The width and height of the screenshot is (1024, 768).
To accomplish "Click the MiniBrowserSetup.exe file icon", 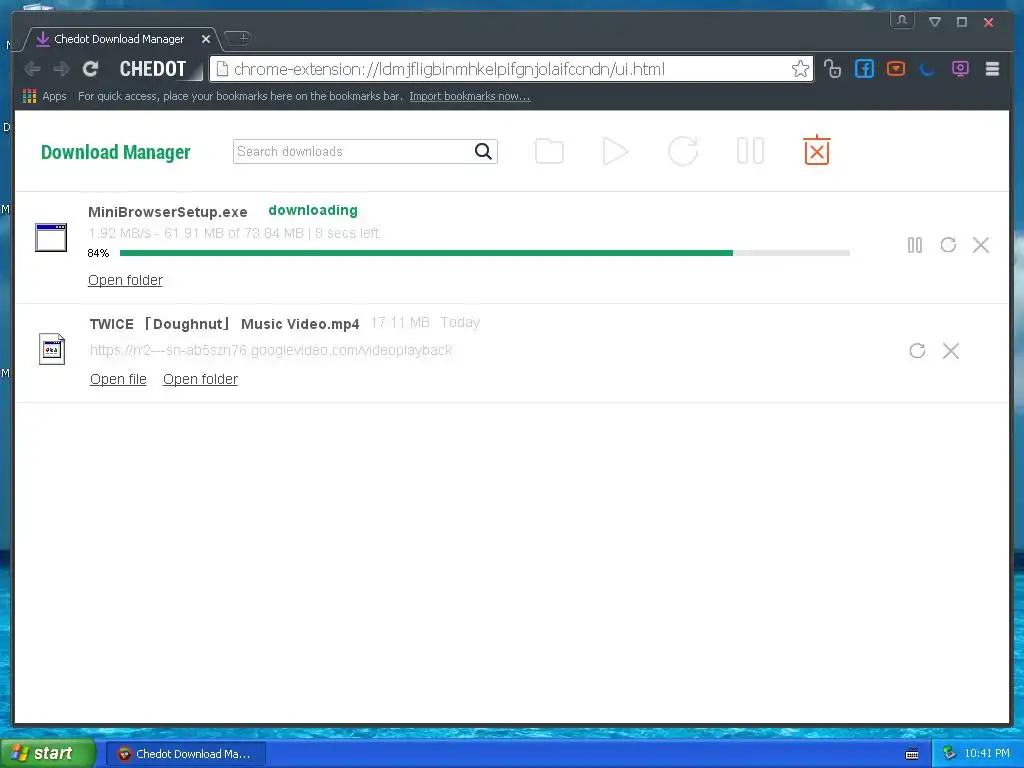I will pos(51,238).
